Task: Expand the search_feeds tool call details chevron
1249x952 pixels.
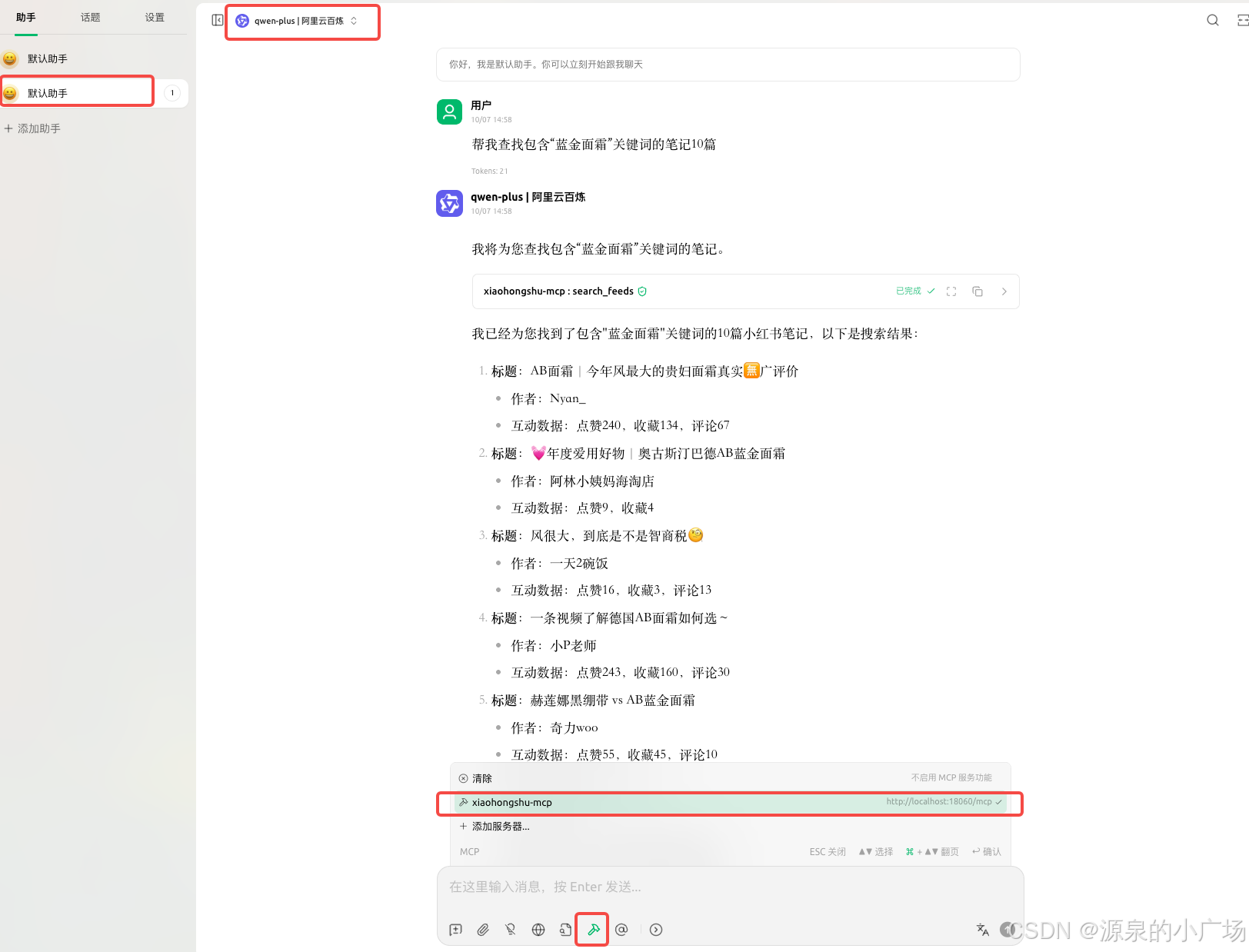Action: [x=1004, y=291]
